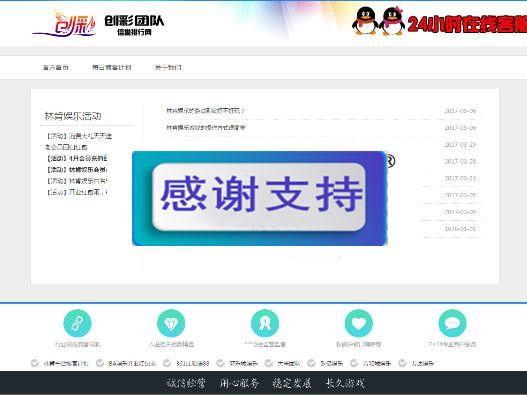Click the diamond circle icon
This screenshot has height=396, width=527.
pos(171,323)
